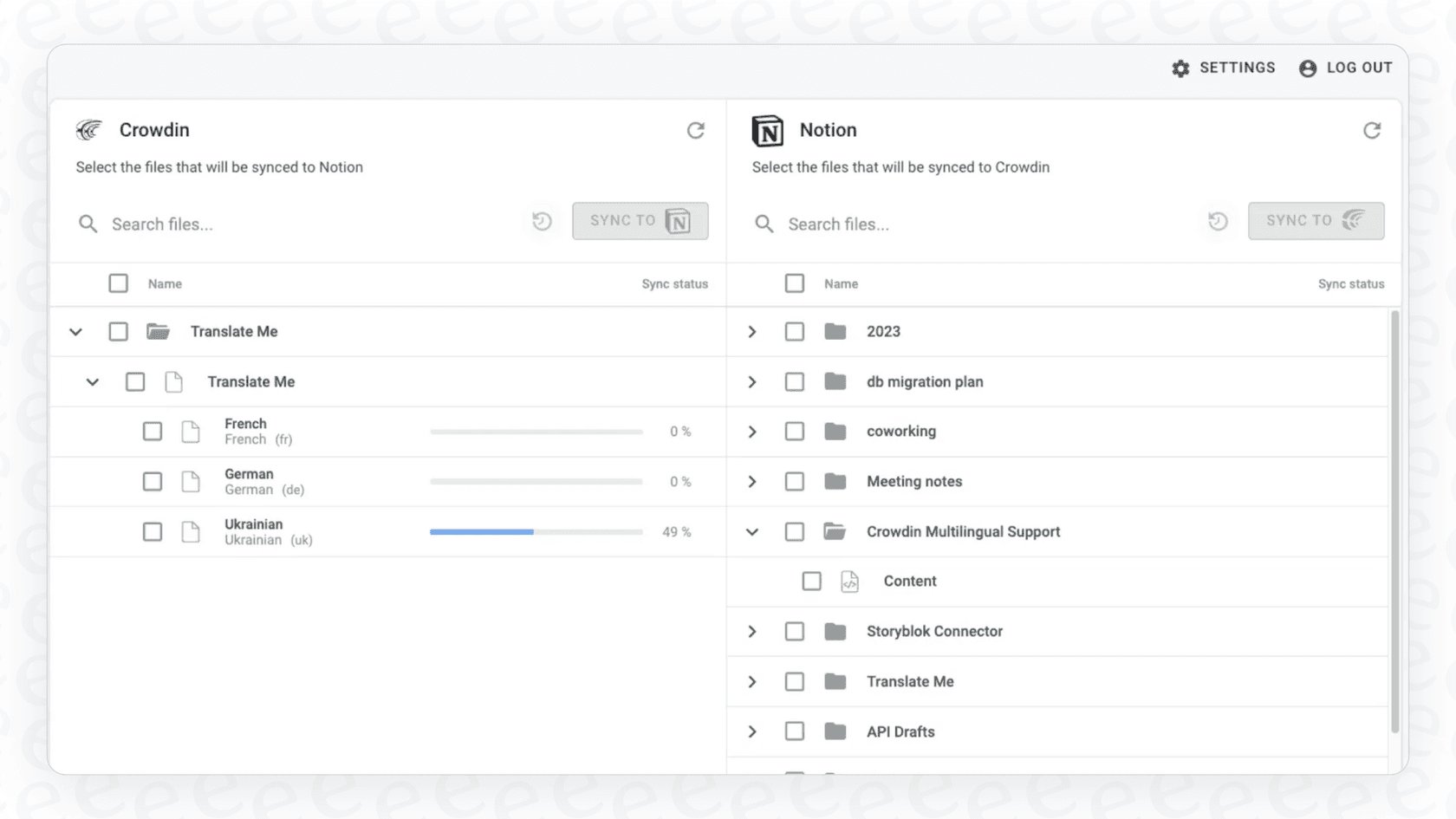
Task: Collapse the Crowdin Multilingual Support folder
Action: 751,531
